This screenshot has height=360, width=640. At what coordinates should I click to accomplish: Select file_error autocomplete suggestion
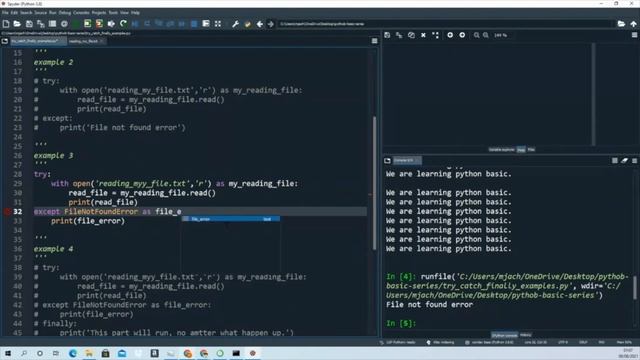[x=231, y=219]
